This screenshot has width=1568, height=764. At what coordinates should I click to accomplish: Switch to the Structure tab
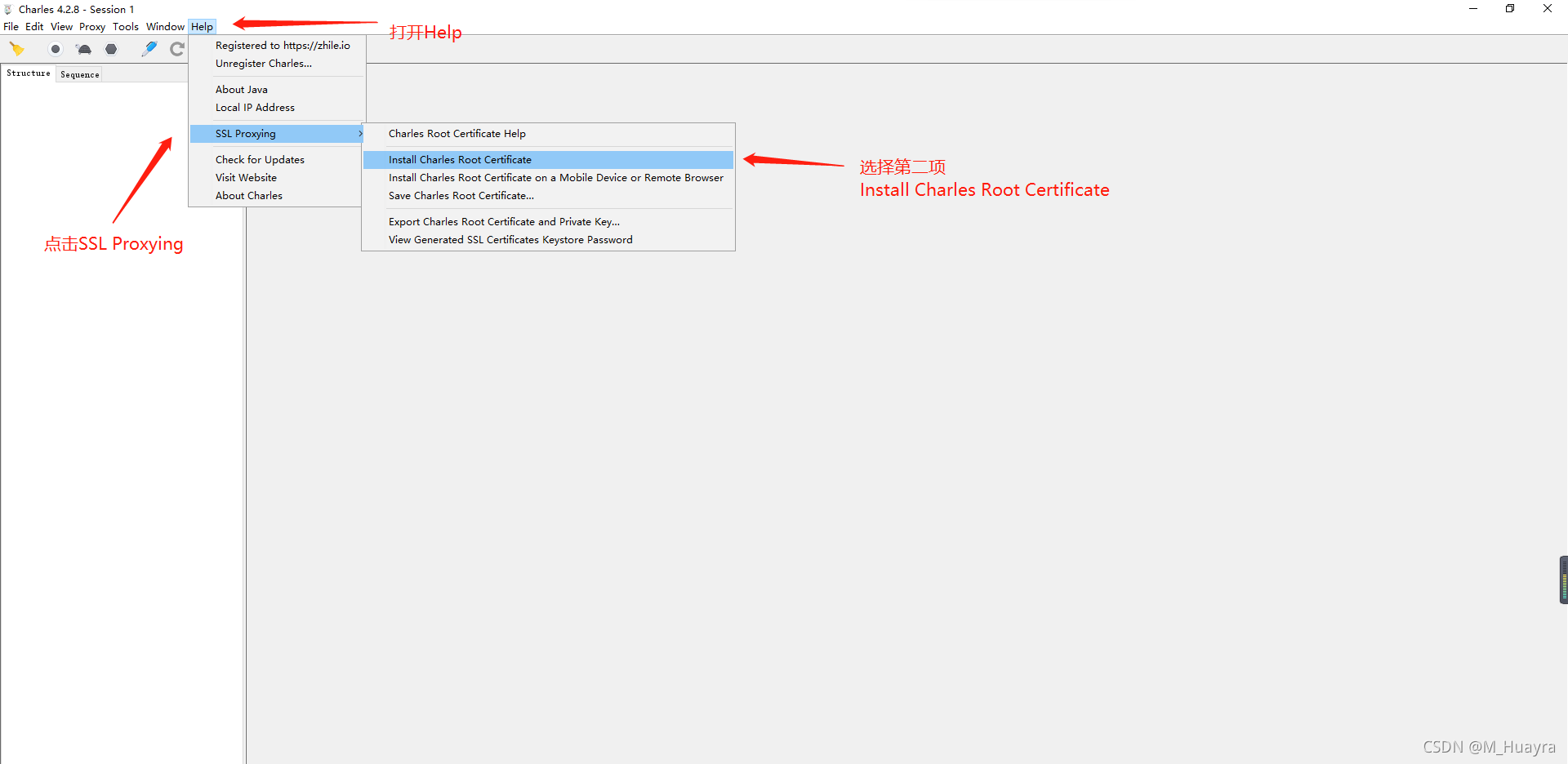(x=29, y=73)
